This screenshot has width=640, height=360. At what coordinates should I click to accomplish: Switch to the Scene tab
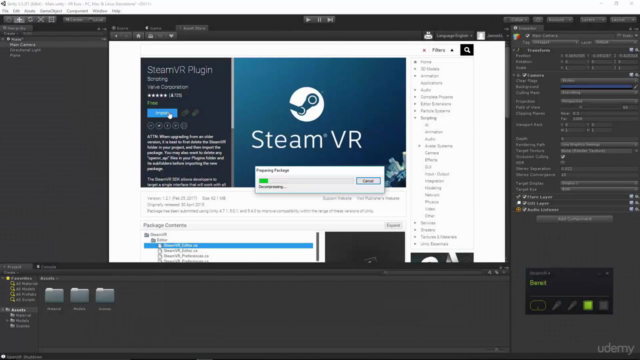(x=121, y=28)
